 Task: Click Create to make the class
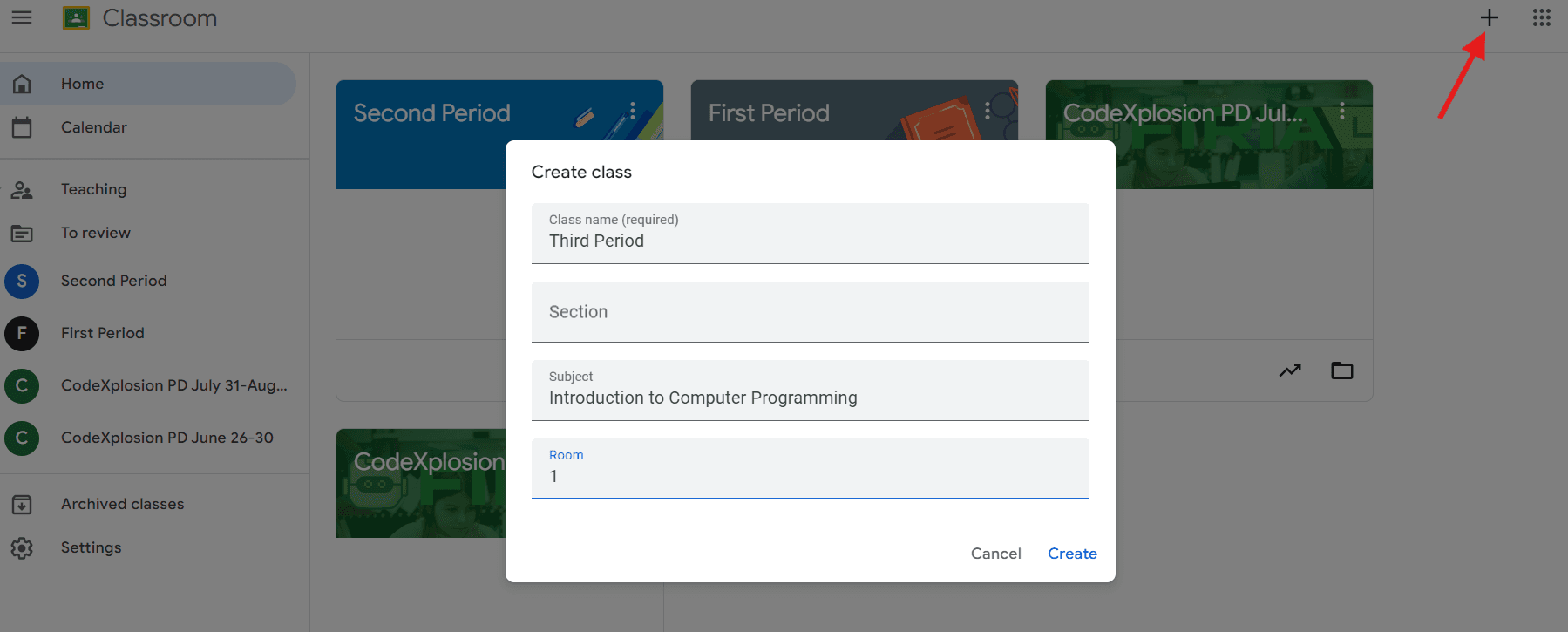1072,554
